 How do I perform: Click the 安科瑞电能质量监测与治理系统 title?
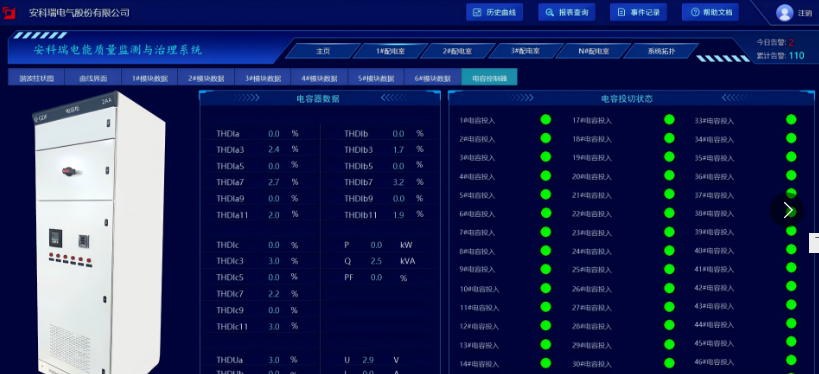(118, 50)
